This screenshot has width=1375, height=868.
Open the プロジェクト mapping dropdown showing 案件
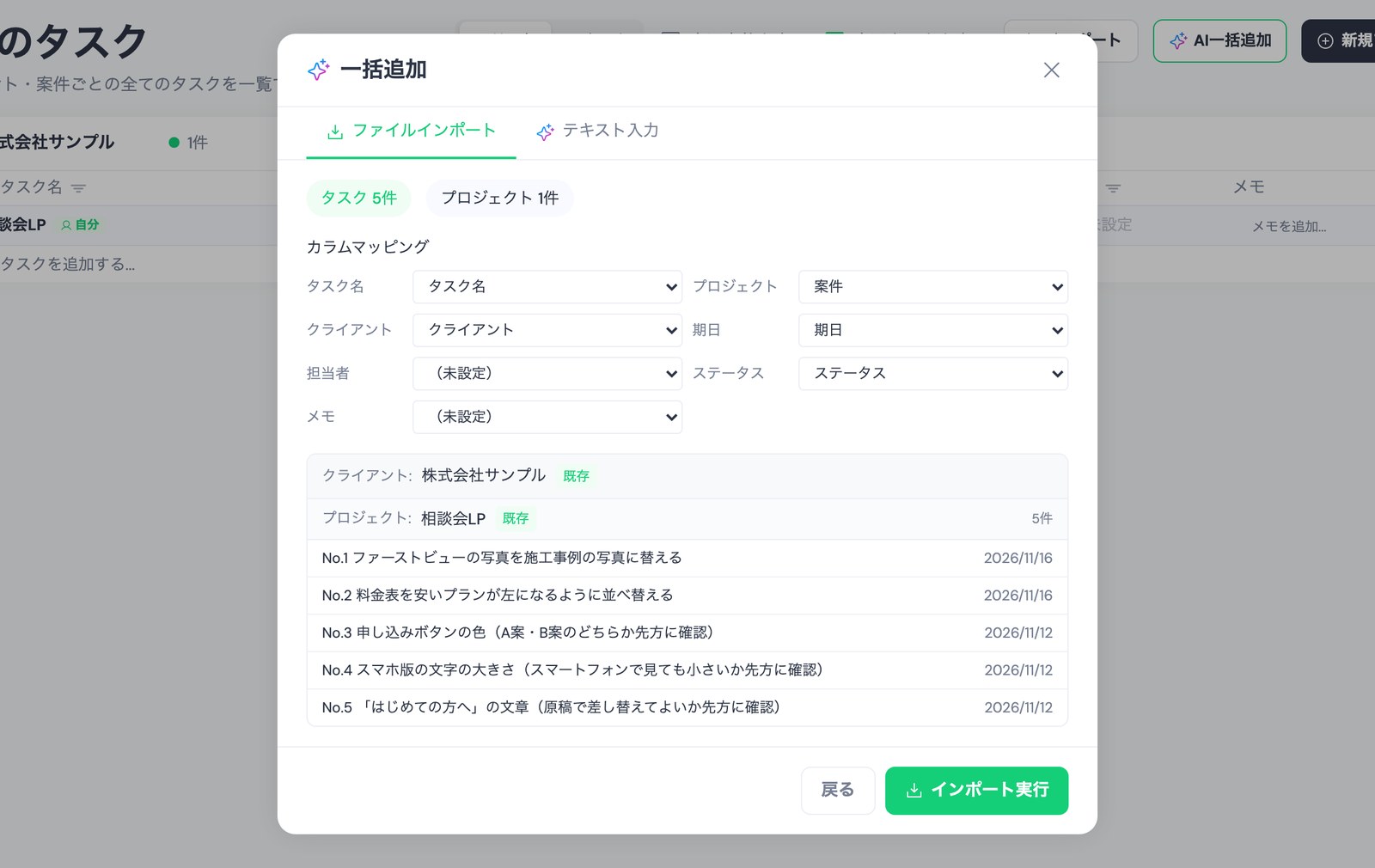coord(933,287)
